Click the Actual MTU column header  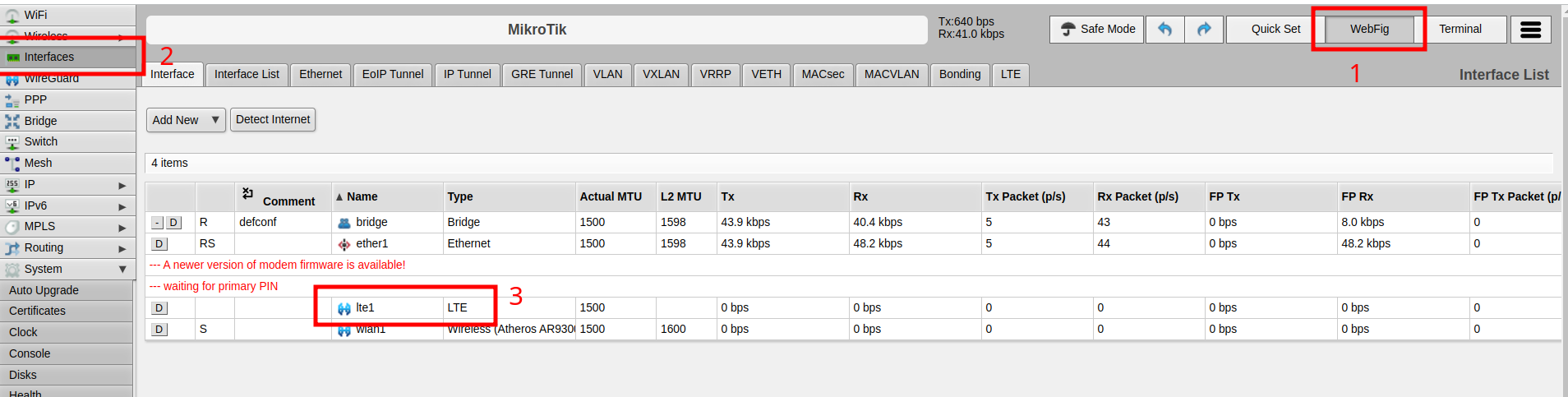616,196
